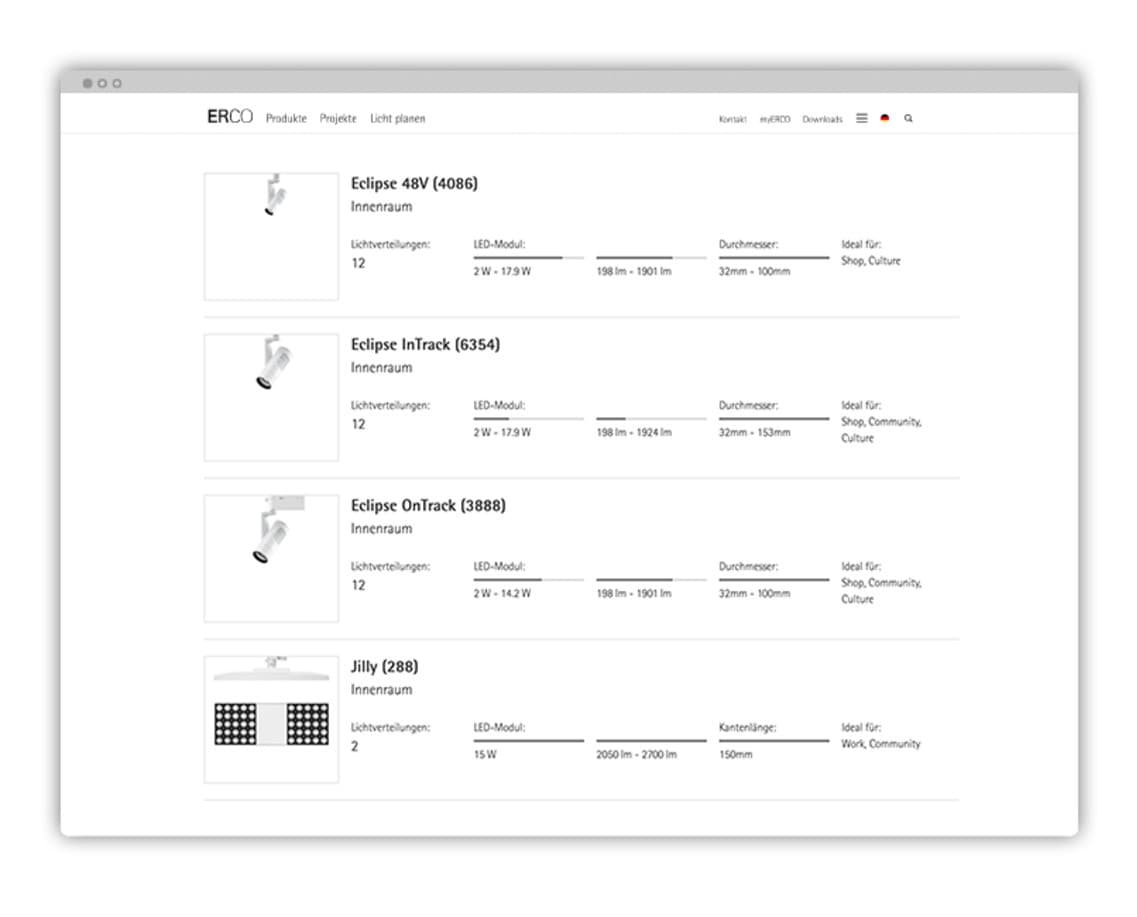The height and width of the screenshot is (917, 1137).
Task: Open the Licht planen menu
Action: (x=397, y=118)
